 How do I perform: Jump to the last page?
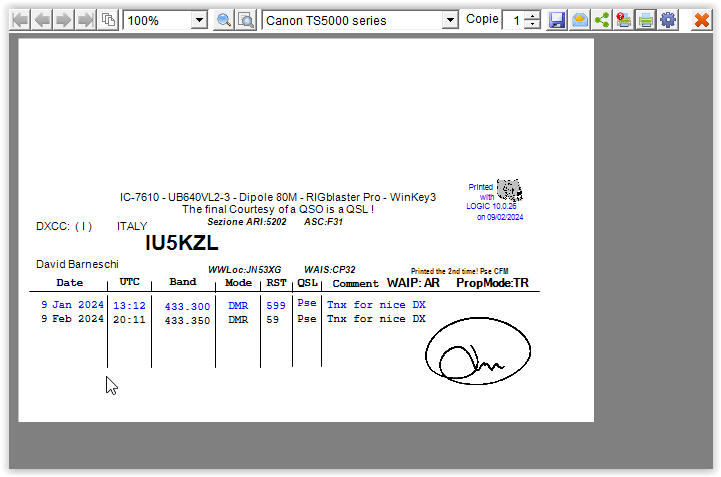(x=85, y=20)
